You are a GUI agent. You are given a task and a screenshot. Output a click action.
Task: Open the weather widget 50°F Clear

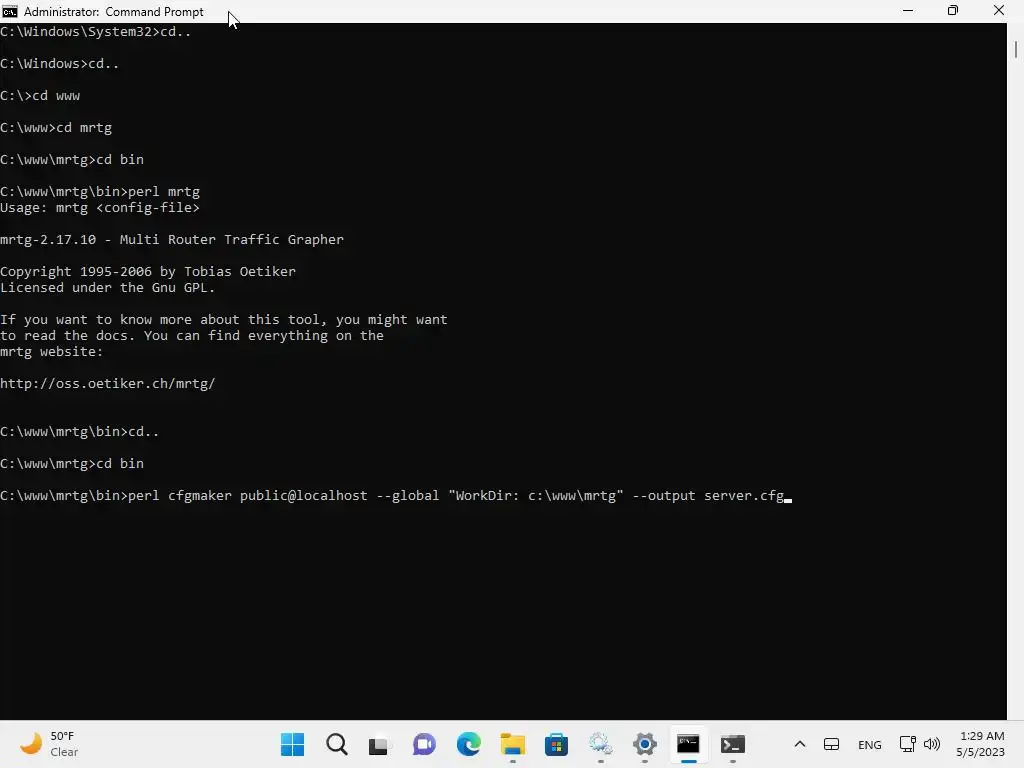pos(50,744)
